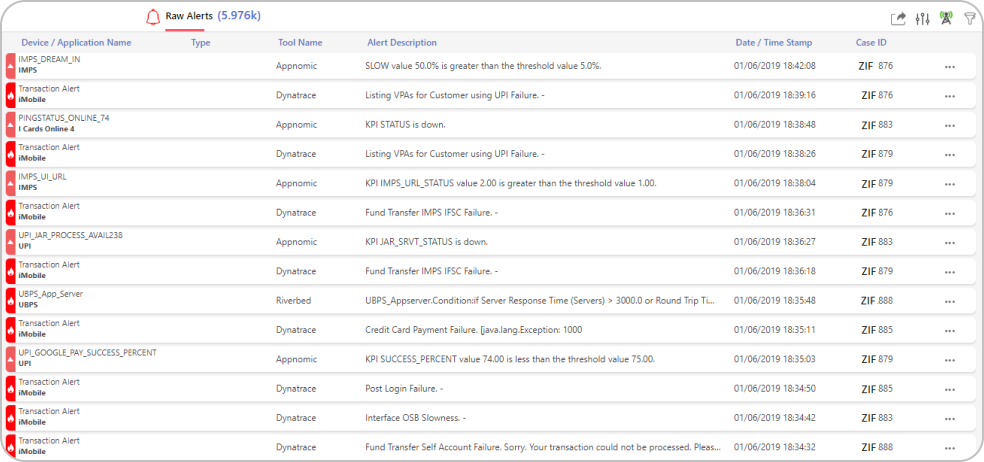Select the UBPS_App_Server device name
Screen dimensions: 984x462
[x=51, y=294]
